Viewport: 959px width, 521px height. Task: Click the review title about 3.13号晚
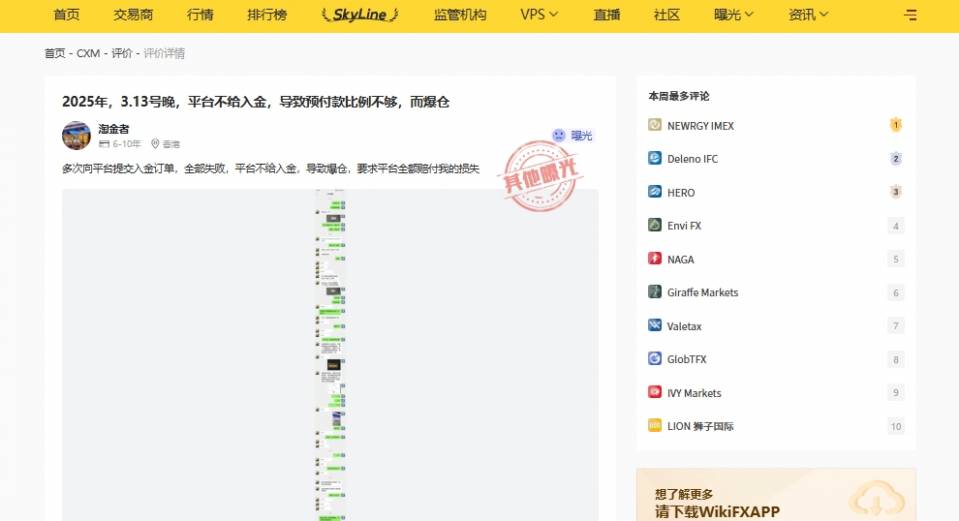click(256, 102)
